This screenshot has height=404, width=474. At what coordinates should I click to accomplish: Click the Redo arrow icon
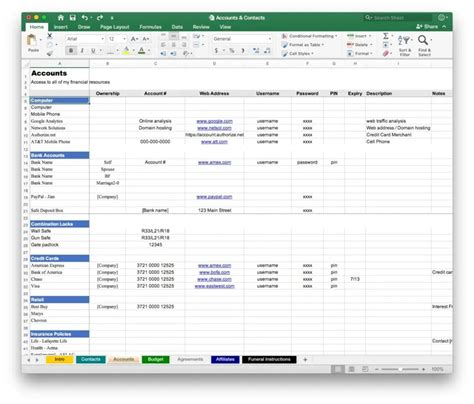tap(100, 18)
